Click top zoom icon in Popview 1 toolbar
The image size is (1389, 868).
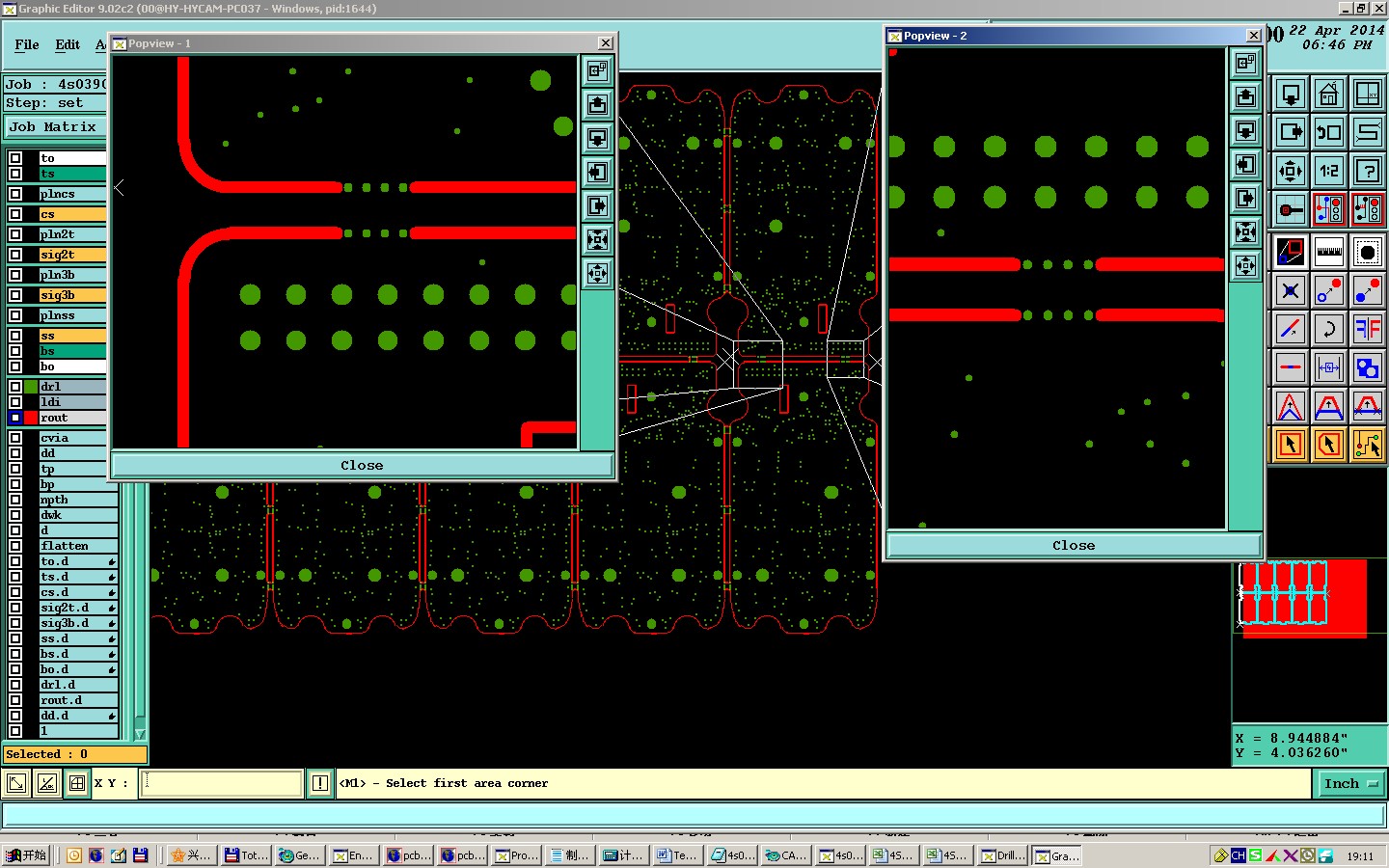[x=597, y=70]
